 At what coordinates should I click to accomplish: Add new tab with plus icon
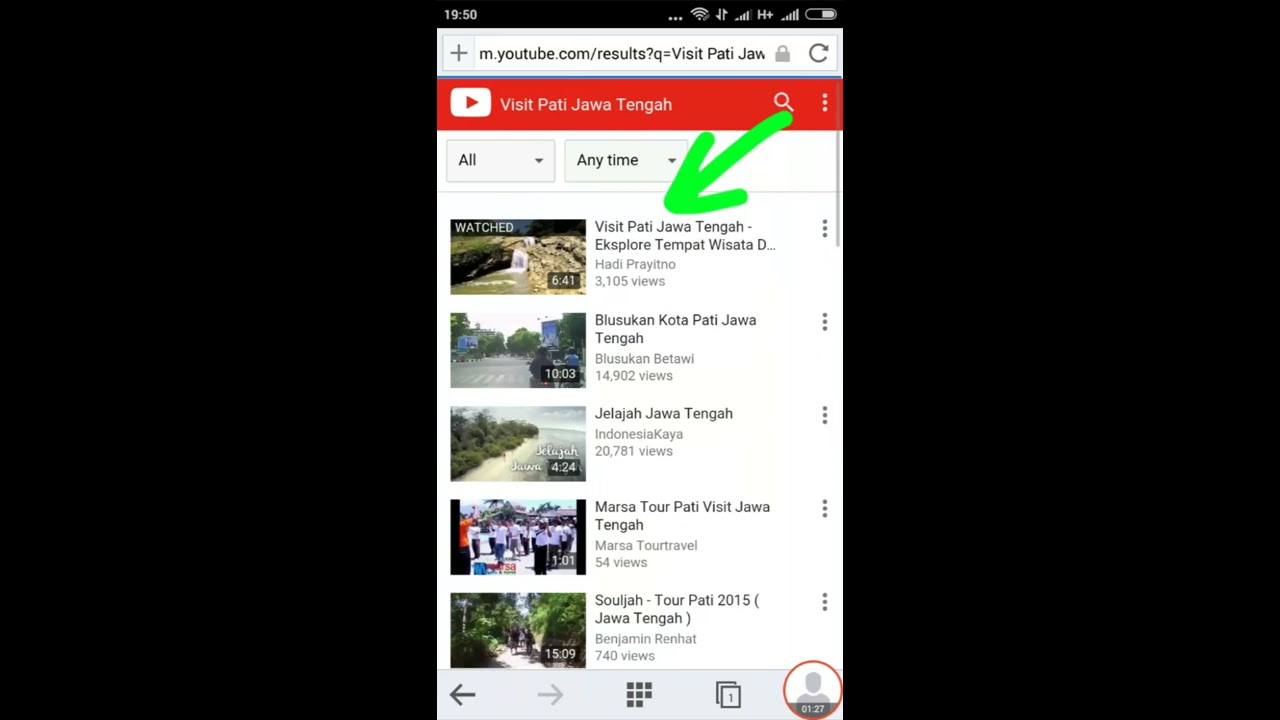[458, 54]
